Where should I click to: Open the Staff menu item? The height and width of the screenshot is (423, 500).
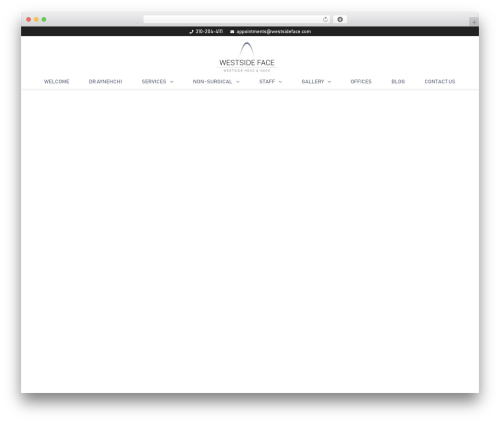tap(267, 82)
